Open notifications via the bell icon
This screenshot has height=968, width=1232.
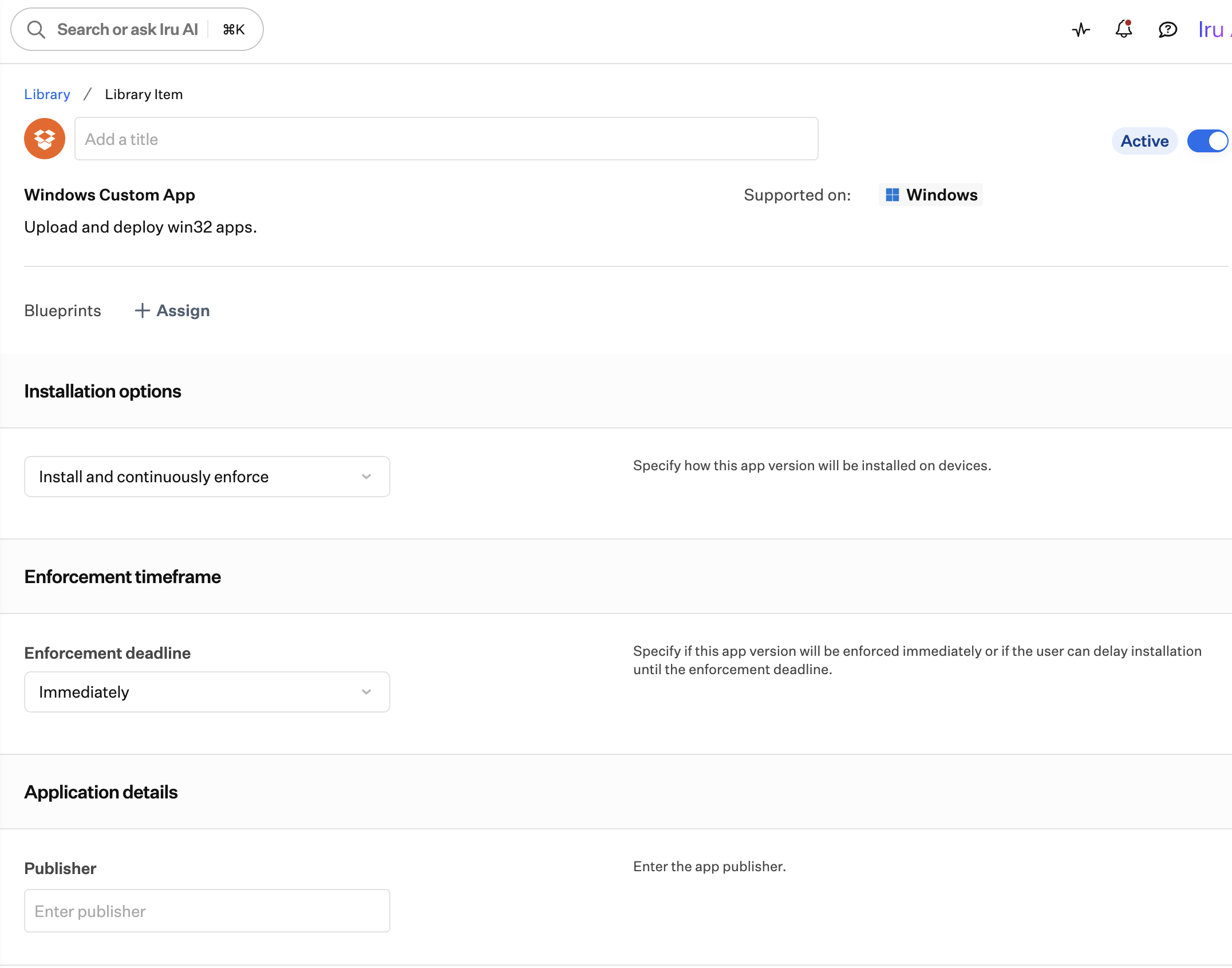point(1123,30)
